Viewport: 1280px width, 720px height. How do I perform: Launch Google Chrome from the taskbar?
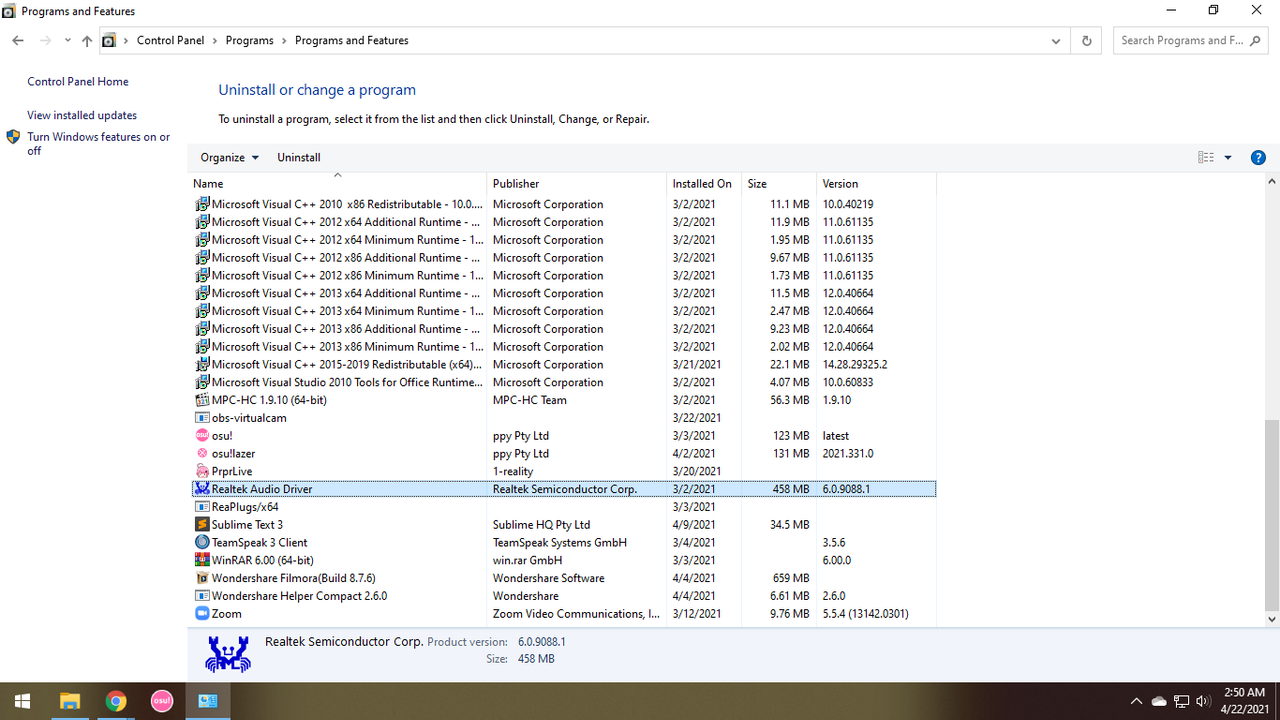tap(116, 701)
